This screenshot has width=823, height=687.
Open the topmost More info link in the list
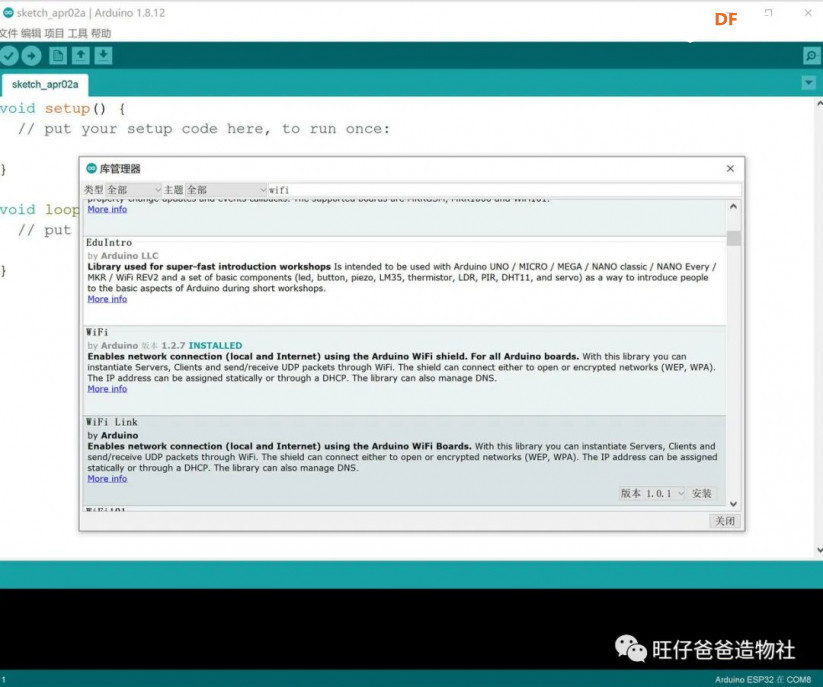(107, 209)
